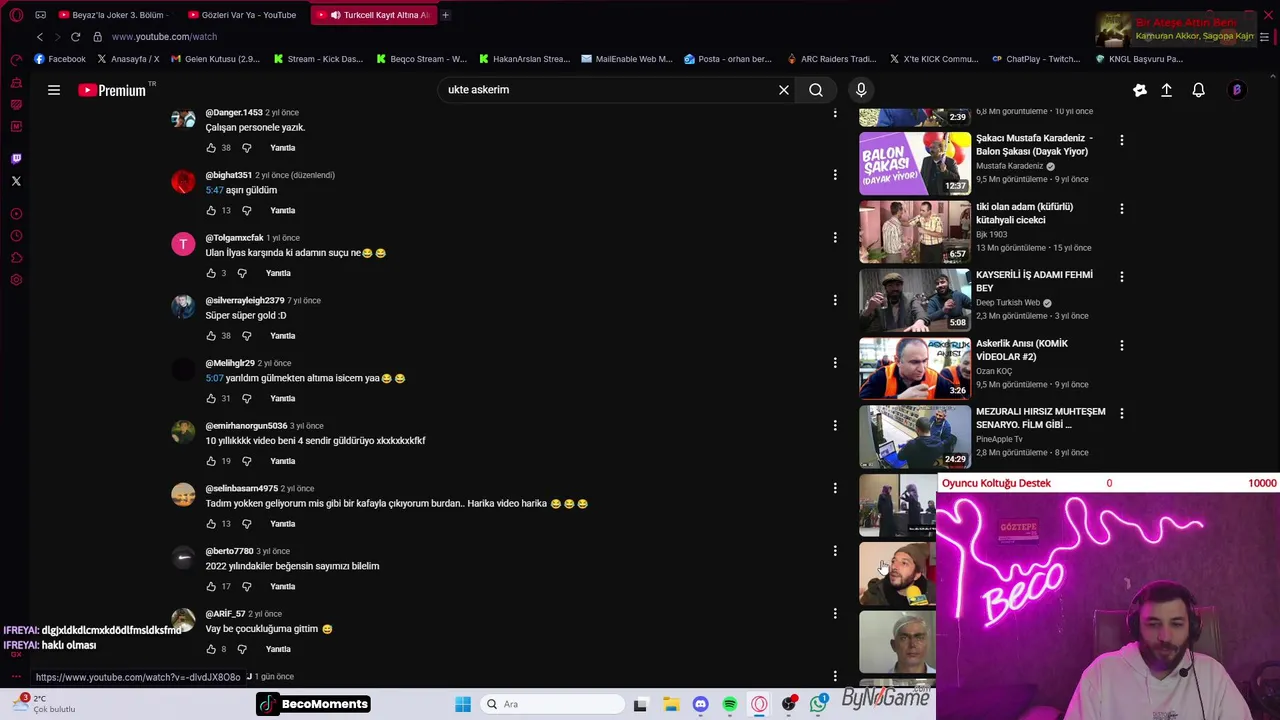The width and height of the screenshot is (1280, 720).
Task: Open Windows Start menu
Action: (463, 704)
